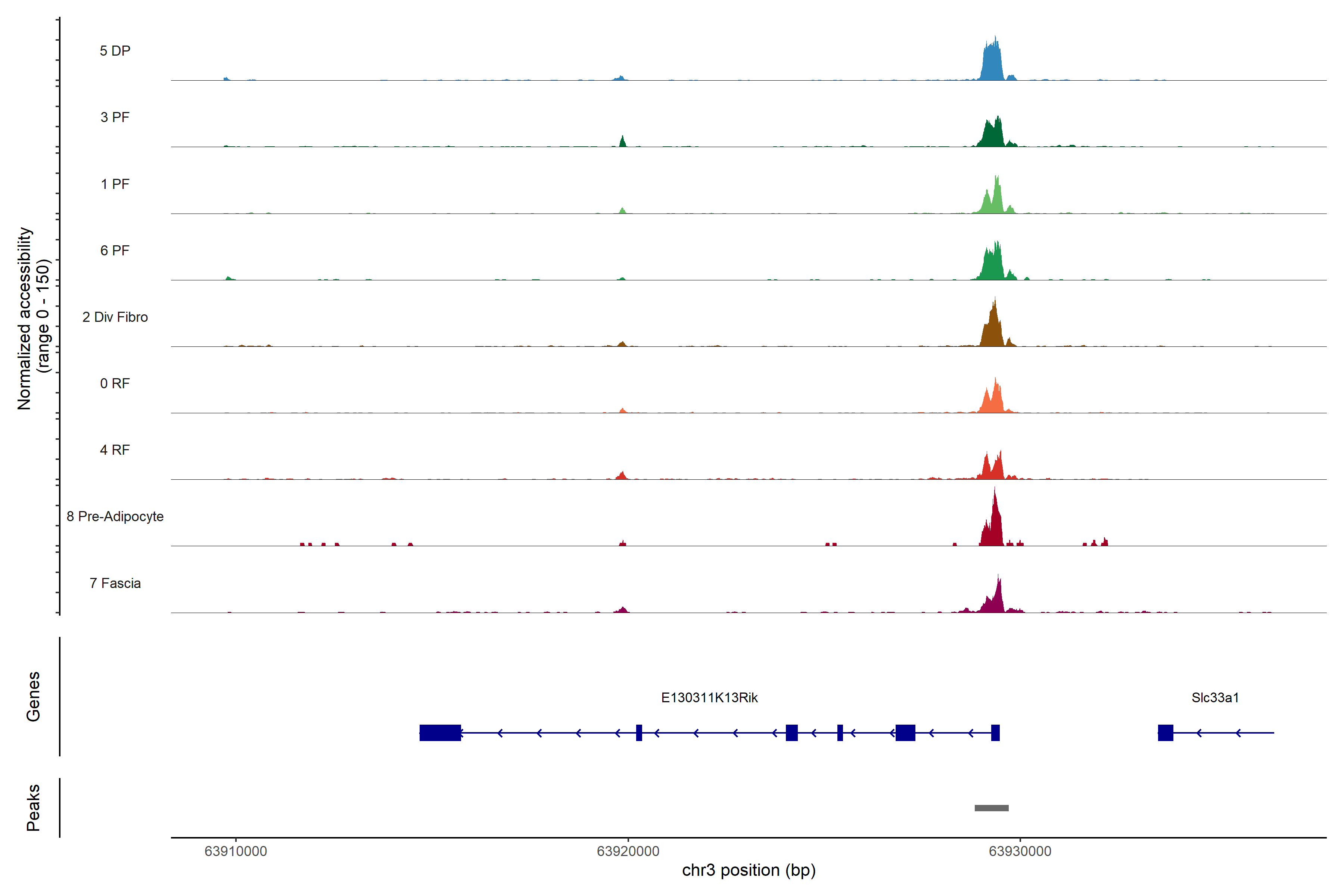The image size is (1344, 896).
Task: Select the 8 Pre-Adipocyte label
Action: [115, 517]
